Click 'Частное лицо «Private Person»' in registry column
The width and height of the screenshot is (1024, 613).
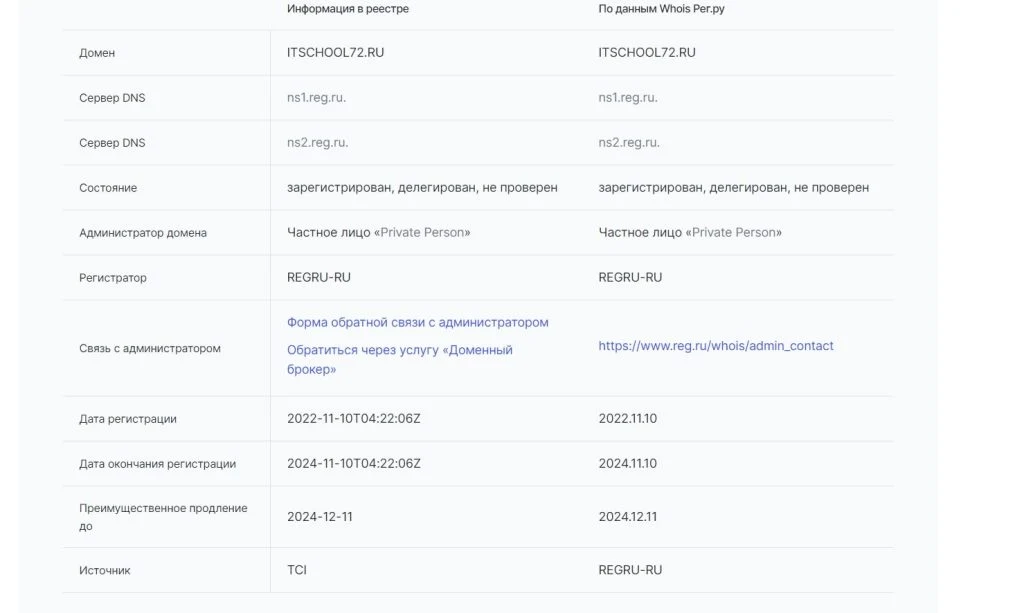click(379, 233)
